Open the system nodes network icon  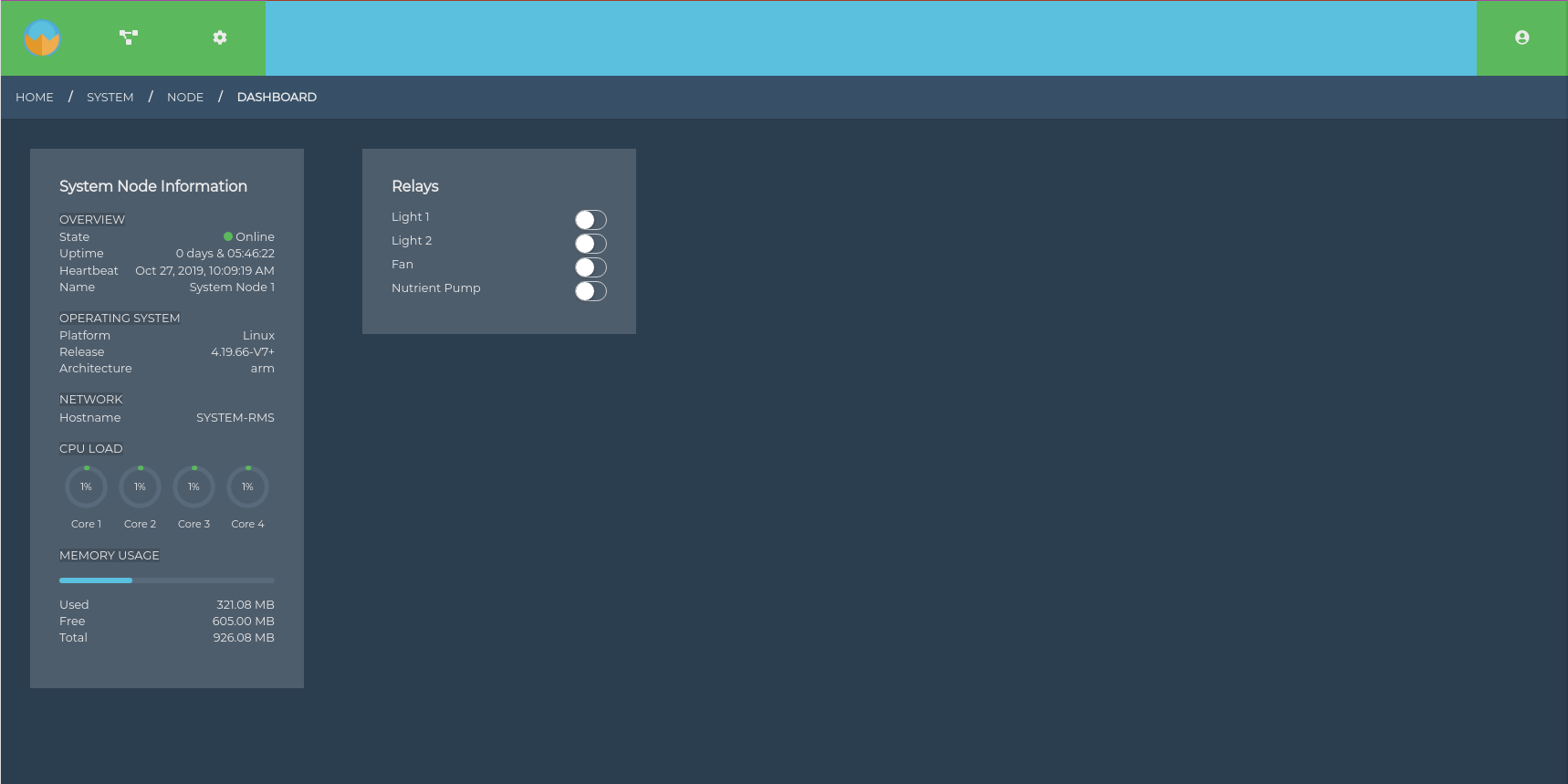[129, 37]
